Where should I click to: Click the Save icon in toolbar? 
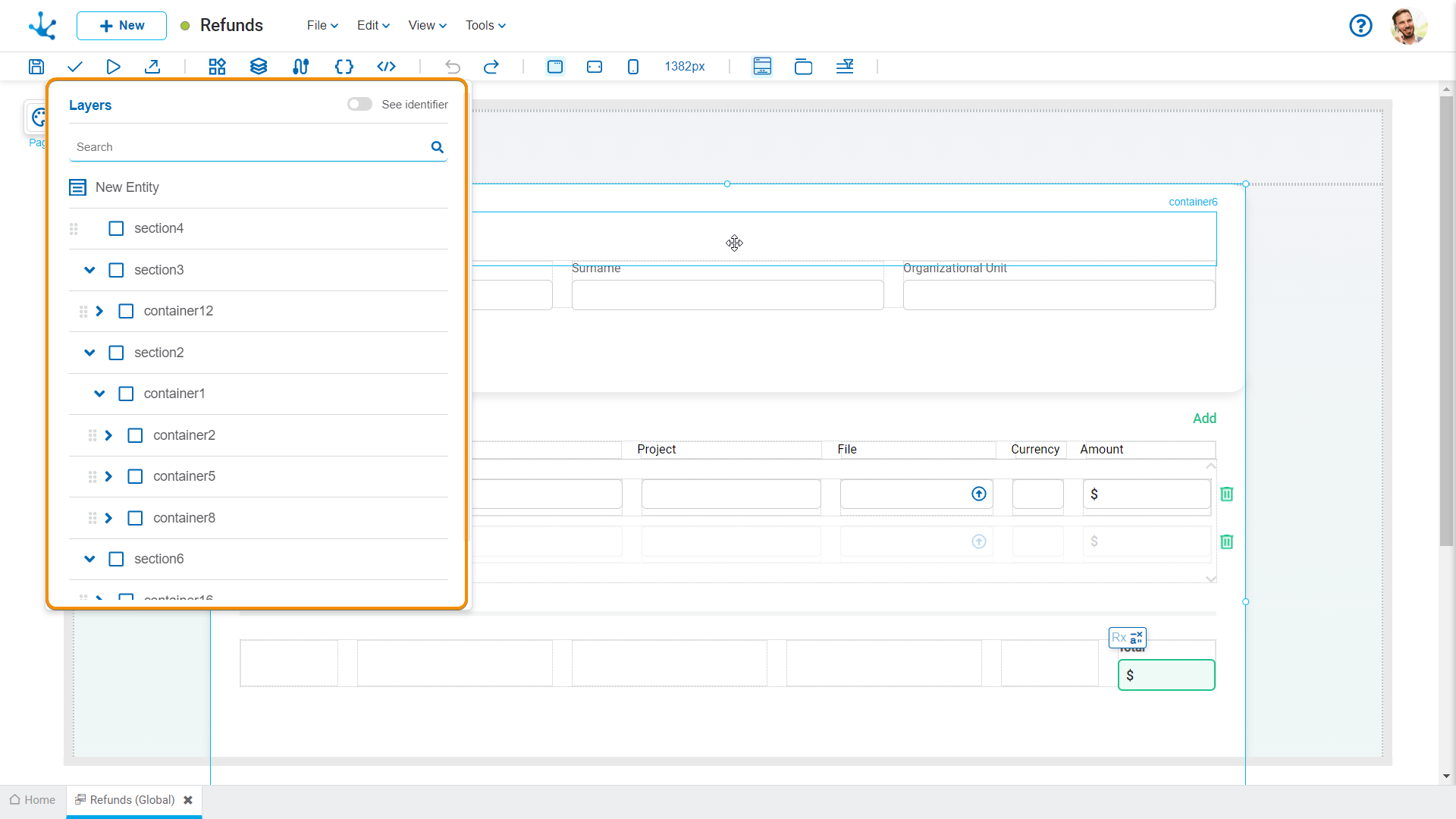(x=36, y=67)
